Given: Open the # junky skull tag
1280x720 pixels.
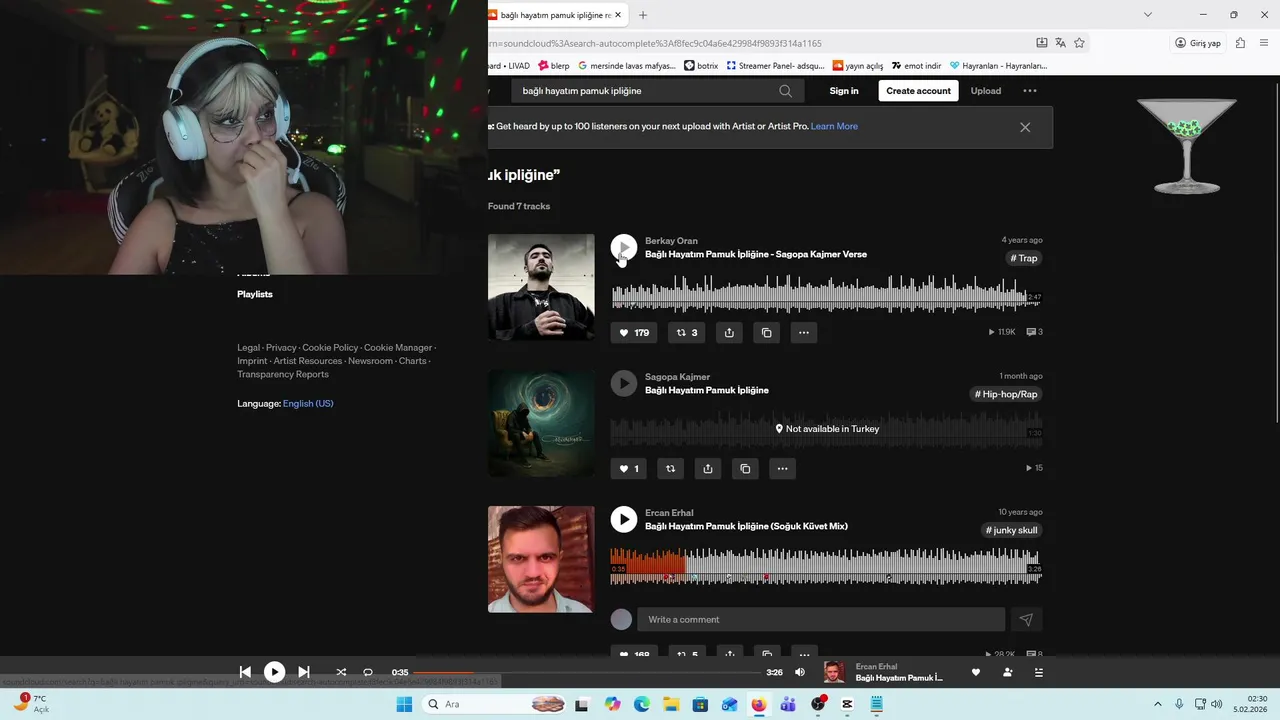Looking at the screenshot, I should (1012, 530).
